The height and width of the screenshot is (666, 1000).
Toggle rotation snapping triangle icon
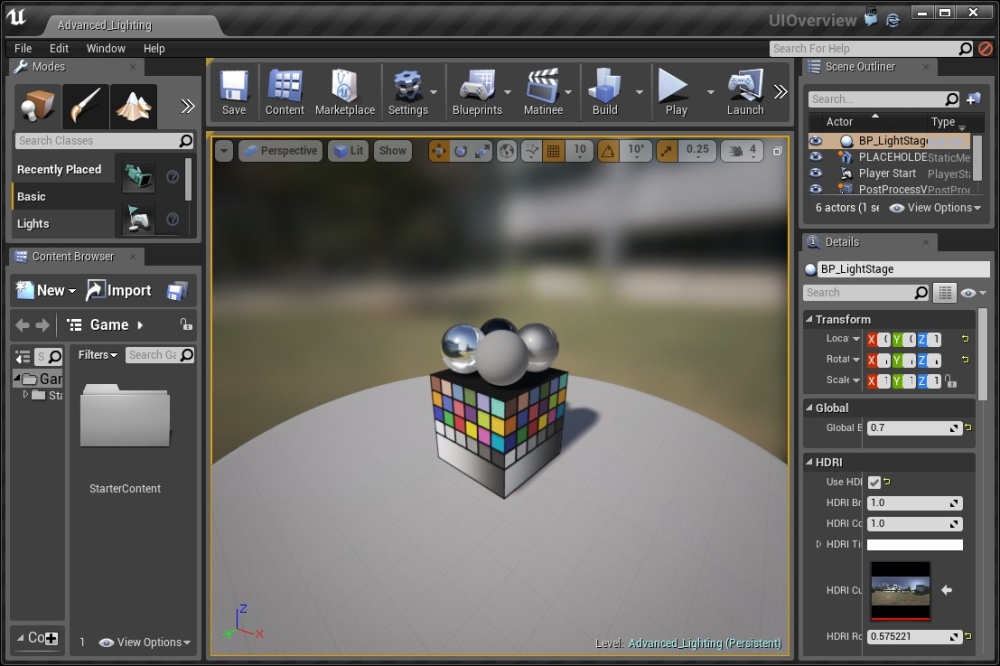pos(608,151)
